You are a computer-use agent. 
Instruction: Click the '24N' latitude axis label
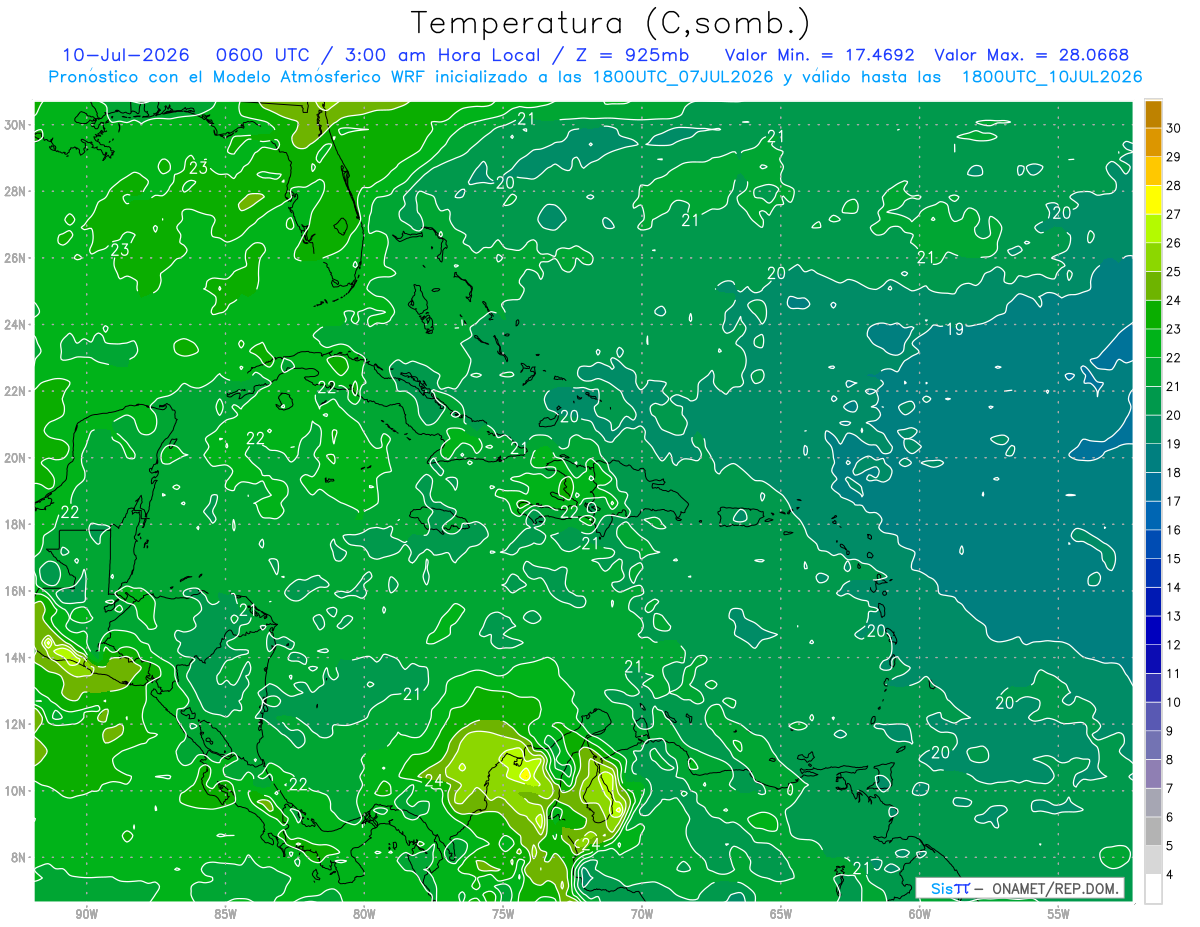pos(16,325)
